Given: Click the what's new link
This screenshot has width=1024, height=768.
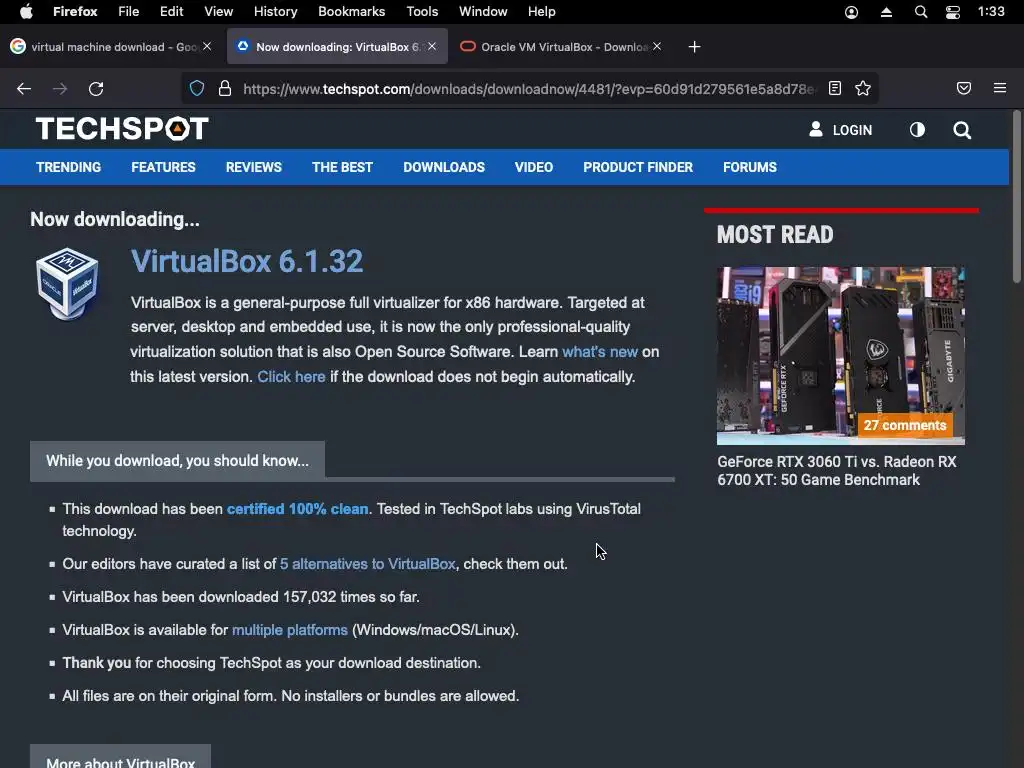Looking at the screenshot, I should click(600, 352).
